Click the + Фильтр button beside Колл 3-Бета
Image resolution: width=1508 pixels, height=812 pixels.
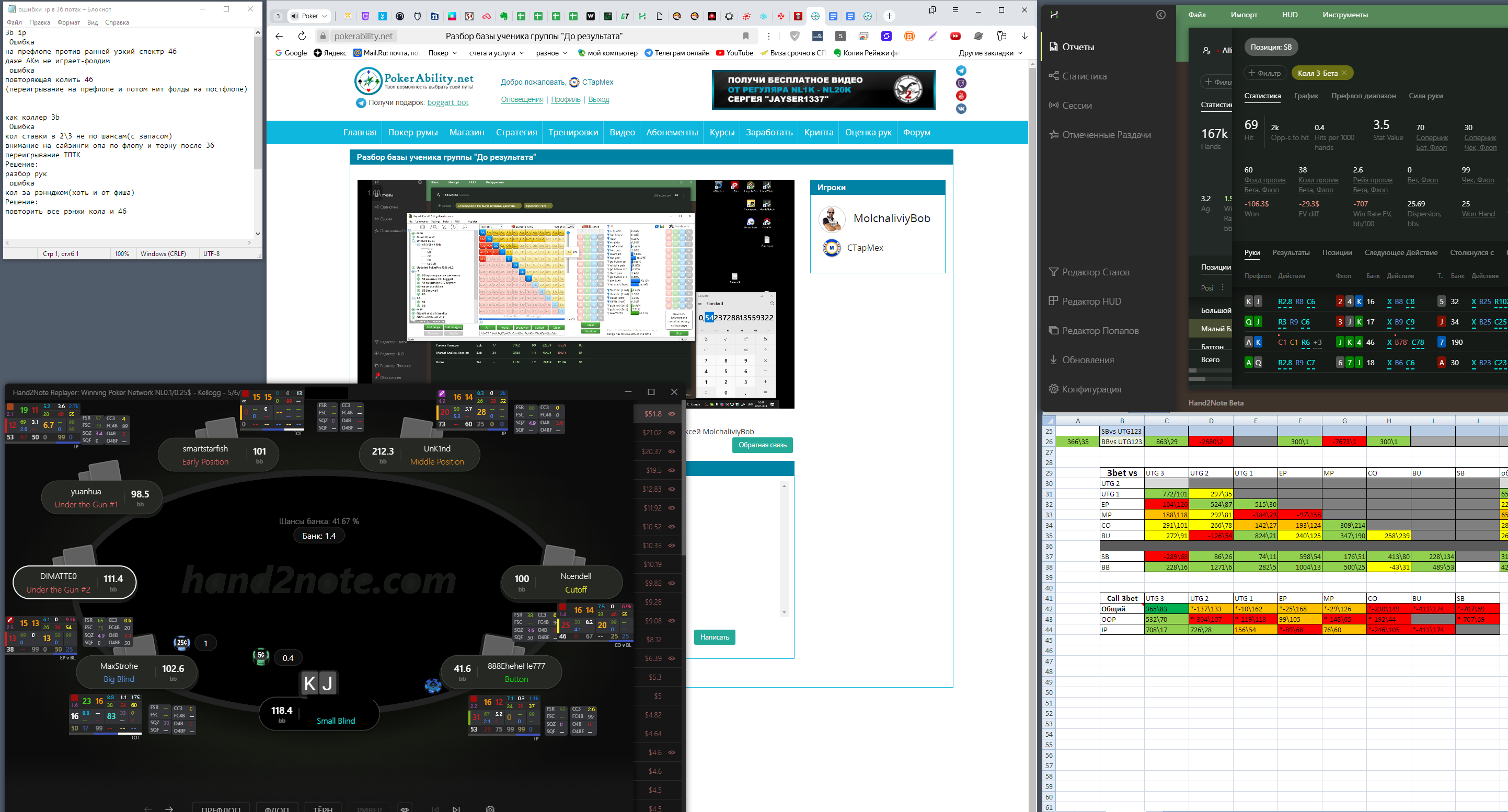tap(1265, 73)
